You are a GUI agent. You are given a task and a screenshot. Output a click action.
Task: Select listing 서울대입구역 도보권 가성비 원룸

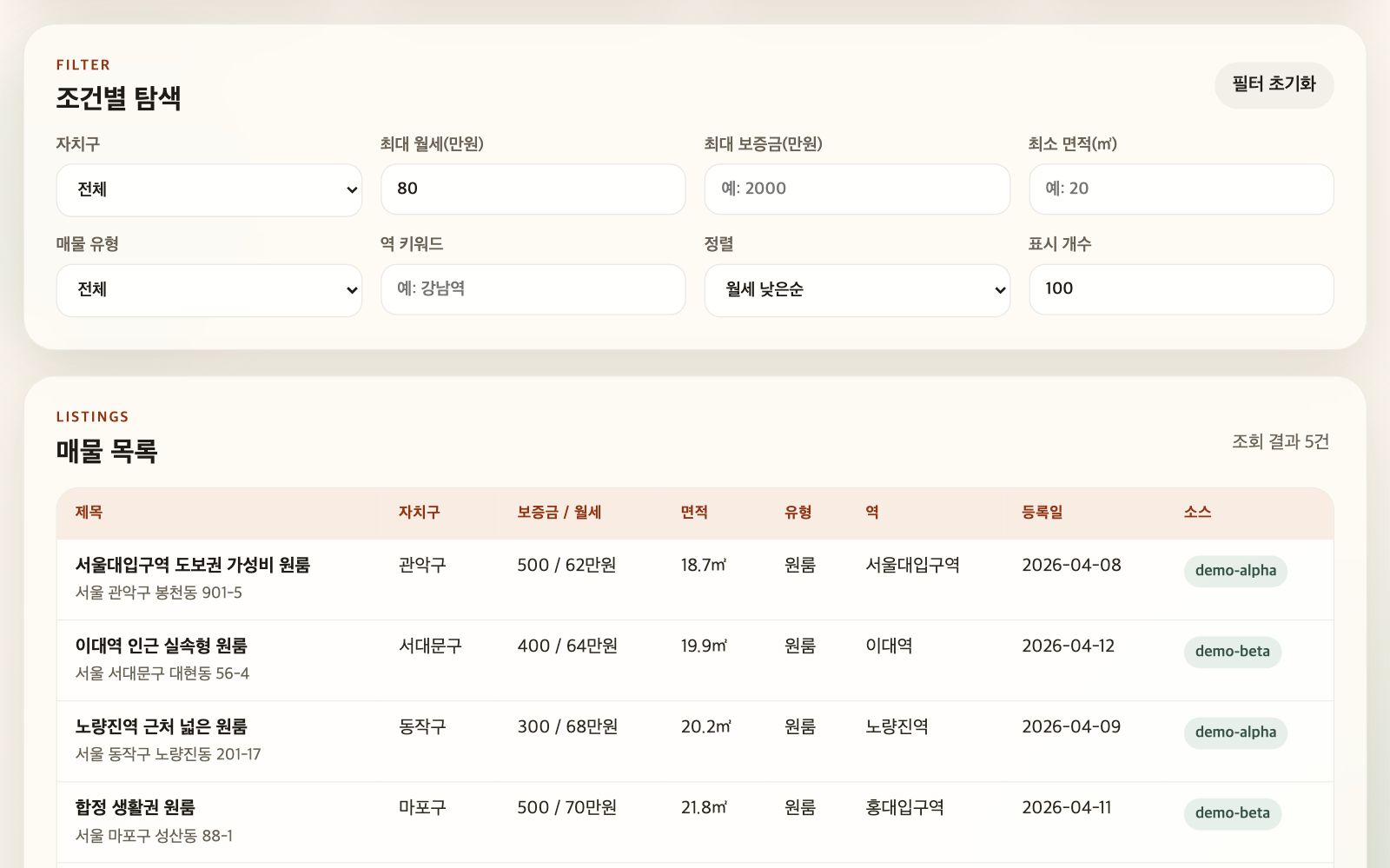click(193, 565)
